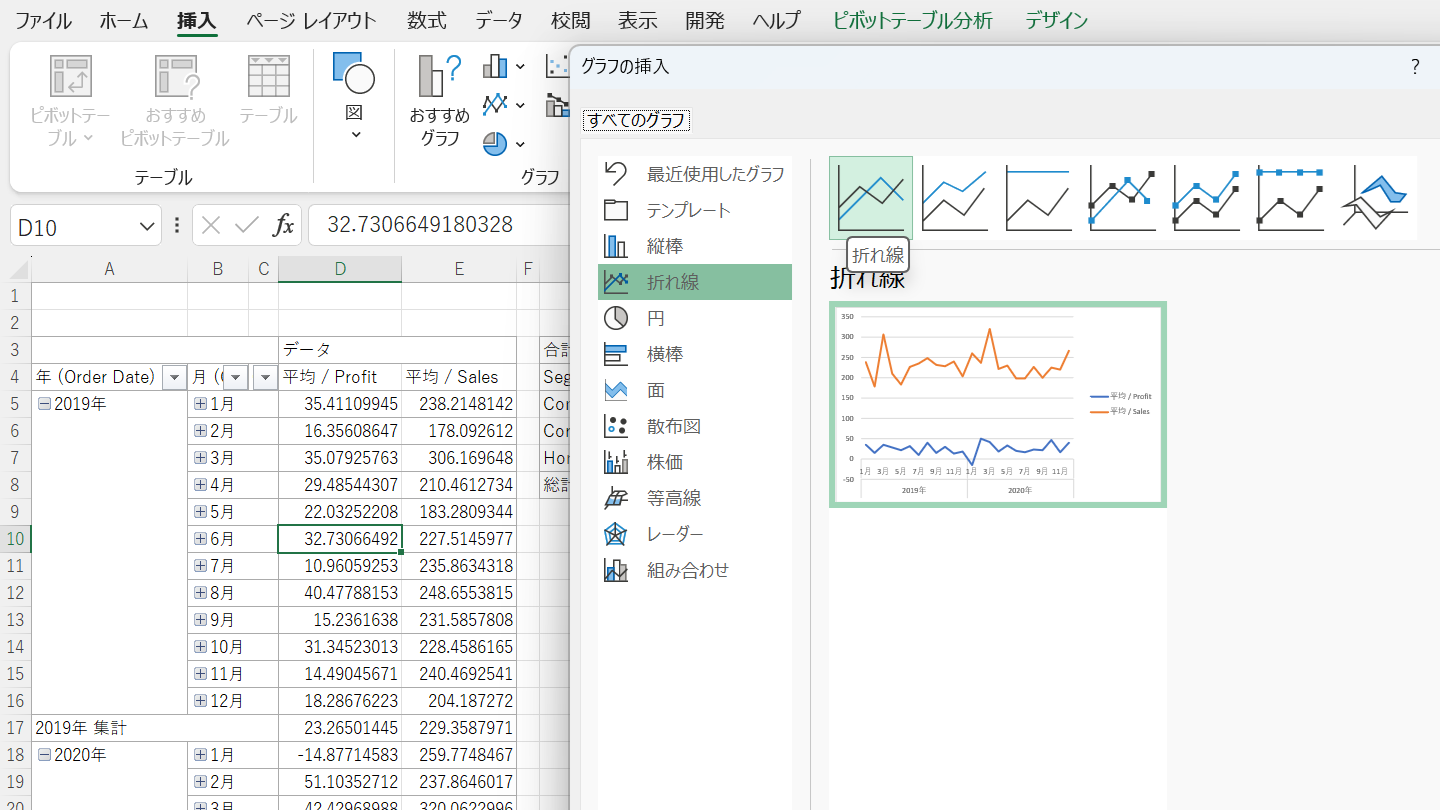Select the 100% stacked markers line icon
The image size is (1440, 810).
point(1291,197)
